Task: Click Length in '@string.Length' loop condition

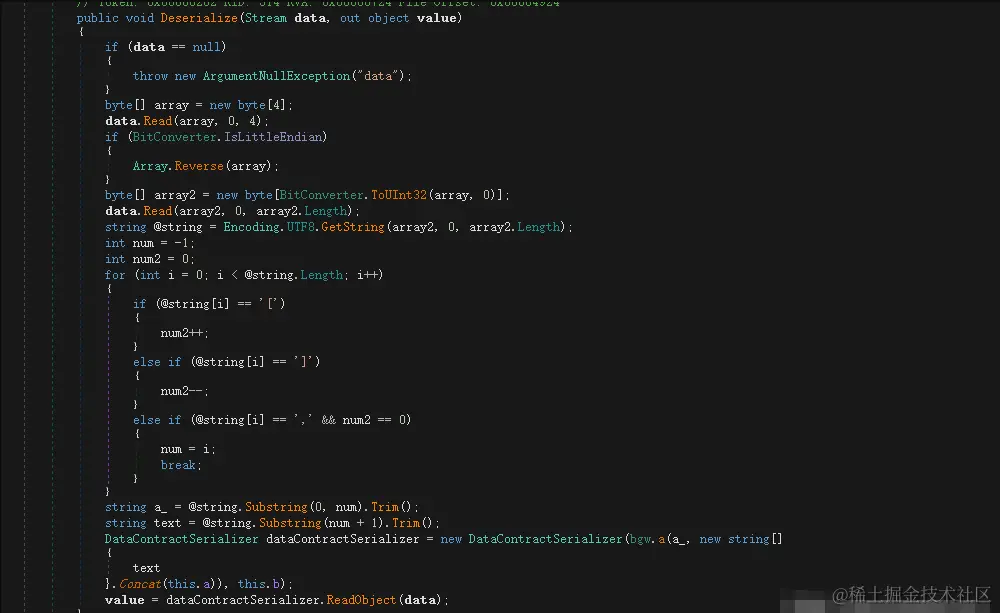Action: pyautogui.click(x=321, y=275)
